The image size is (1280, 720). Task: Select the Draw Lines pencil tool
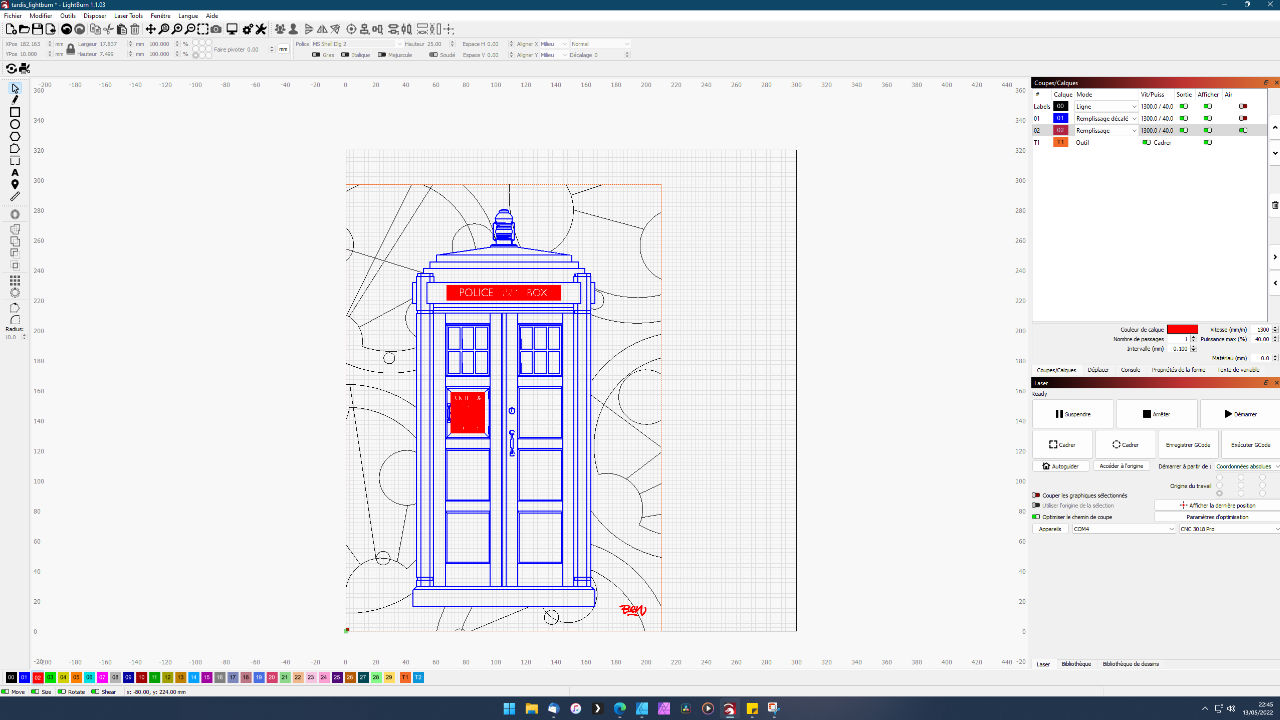(15, 100)
